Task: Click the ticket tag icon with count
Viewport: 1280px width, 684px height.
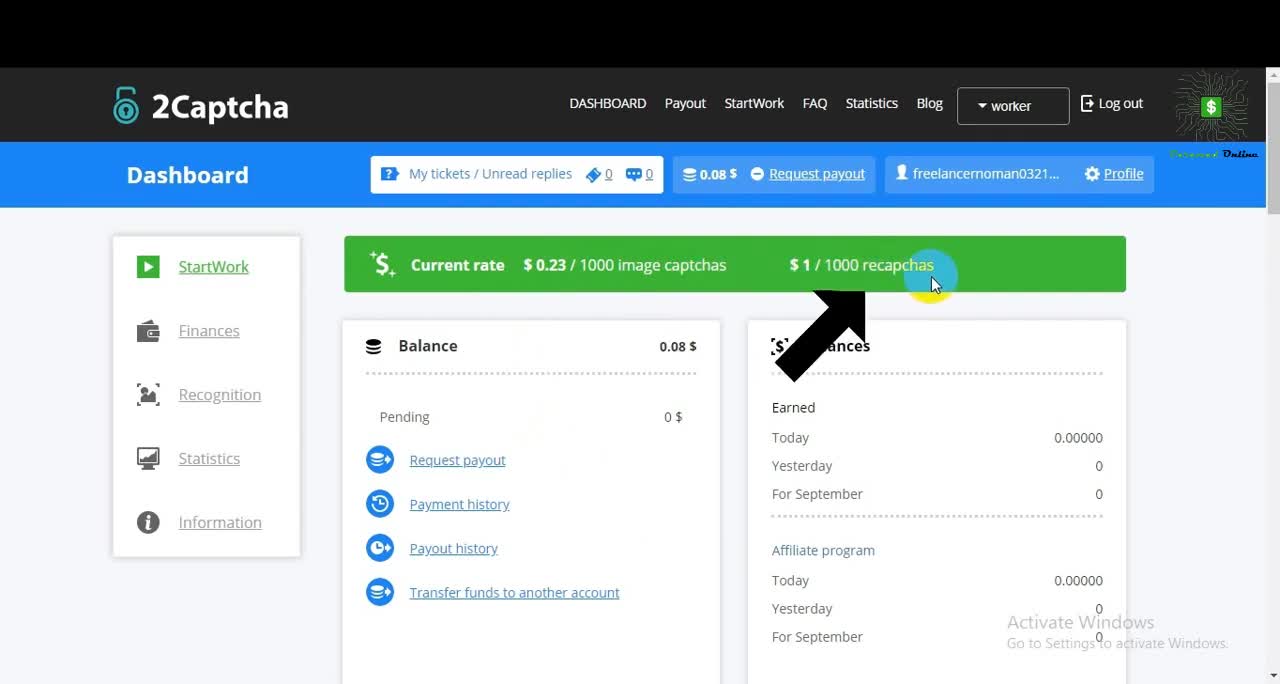Action: (593, 174)
